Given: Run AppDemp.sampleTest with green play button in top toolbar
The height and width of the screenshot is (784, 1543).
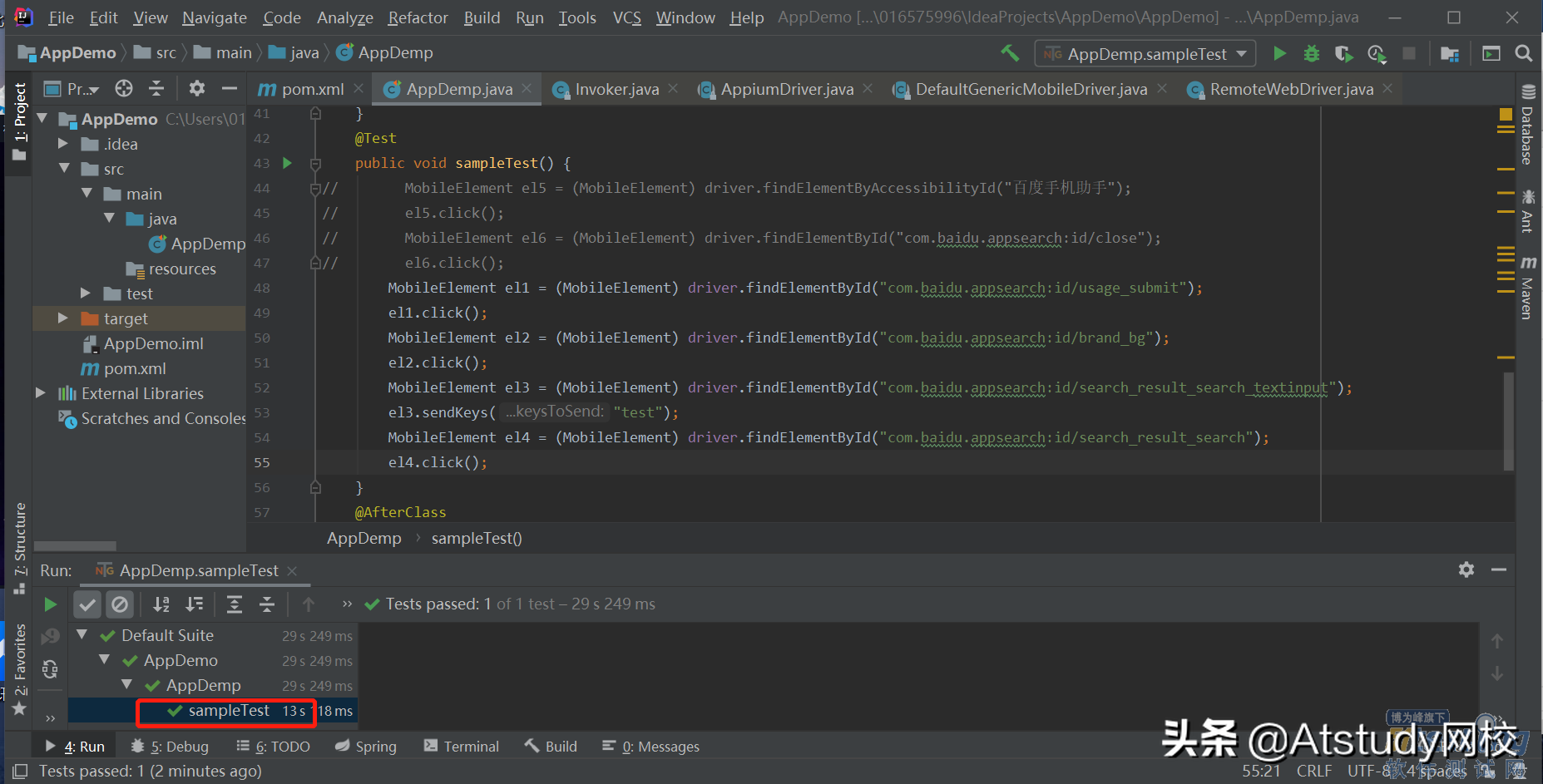Looking at the screenshot, I should click(1279, 53).
